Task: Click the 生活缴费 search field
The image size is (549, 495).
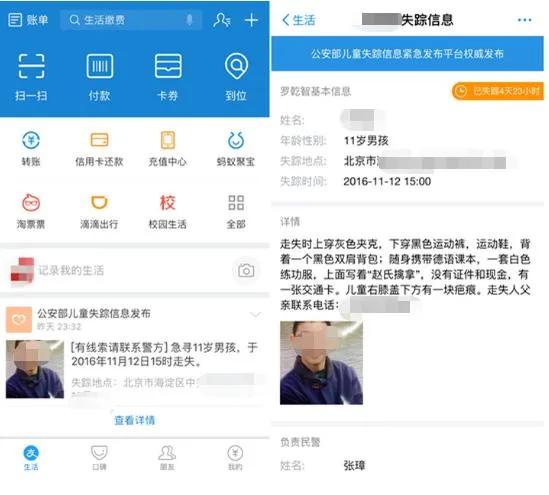Action: (x=131, y=20)
